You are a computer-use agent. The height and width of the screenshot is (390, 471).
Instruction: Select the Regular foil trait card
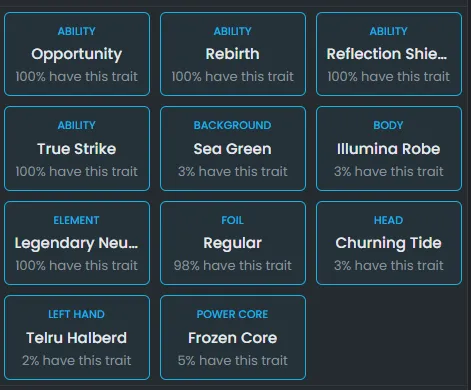point(233,243)
